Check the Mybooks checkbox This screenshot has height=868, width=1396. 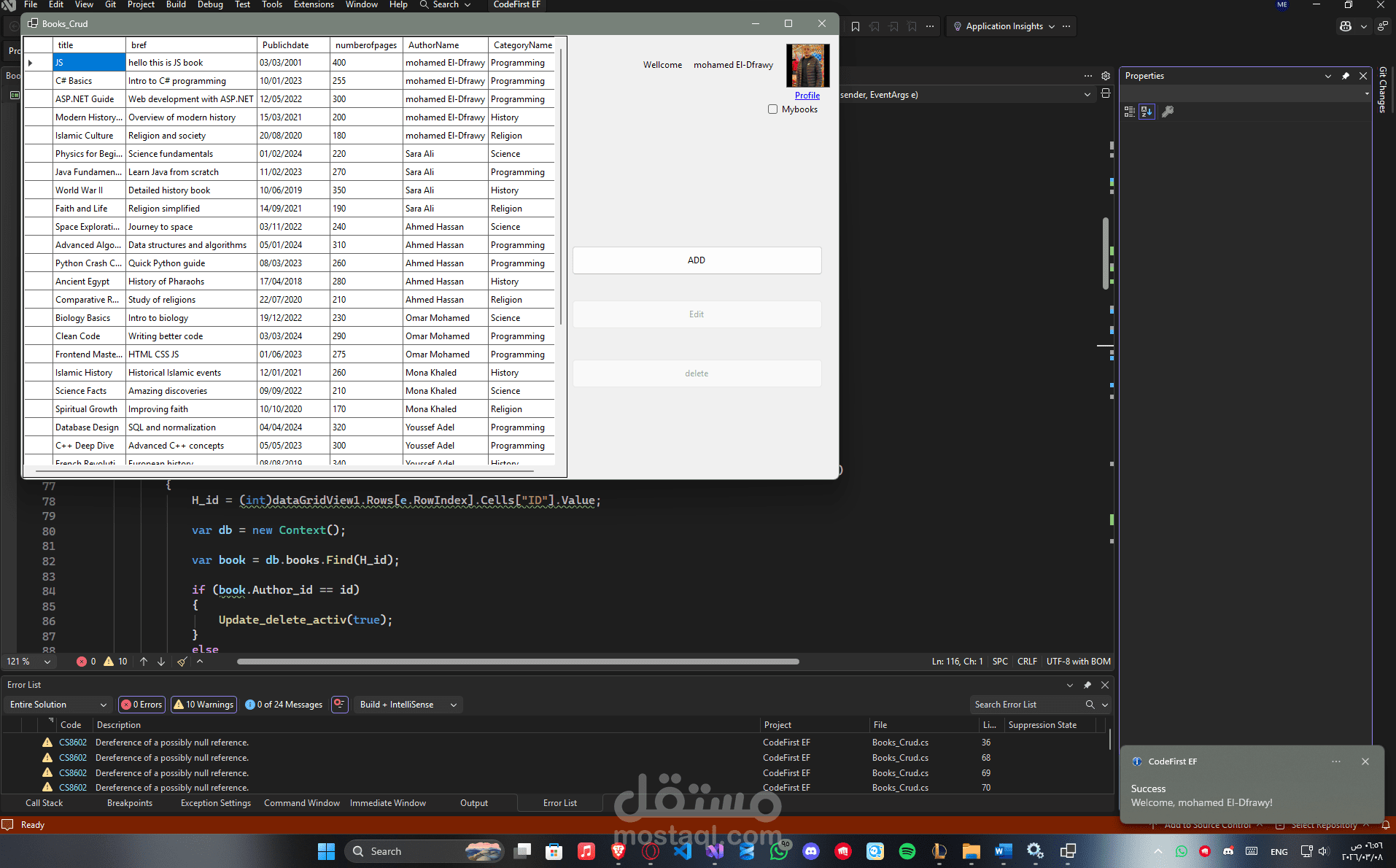click(772, 109)
